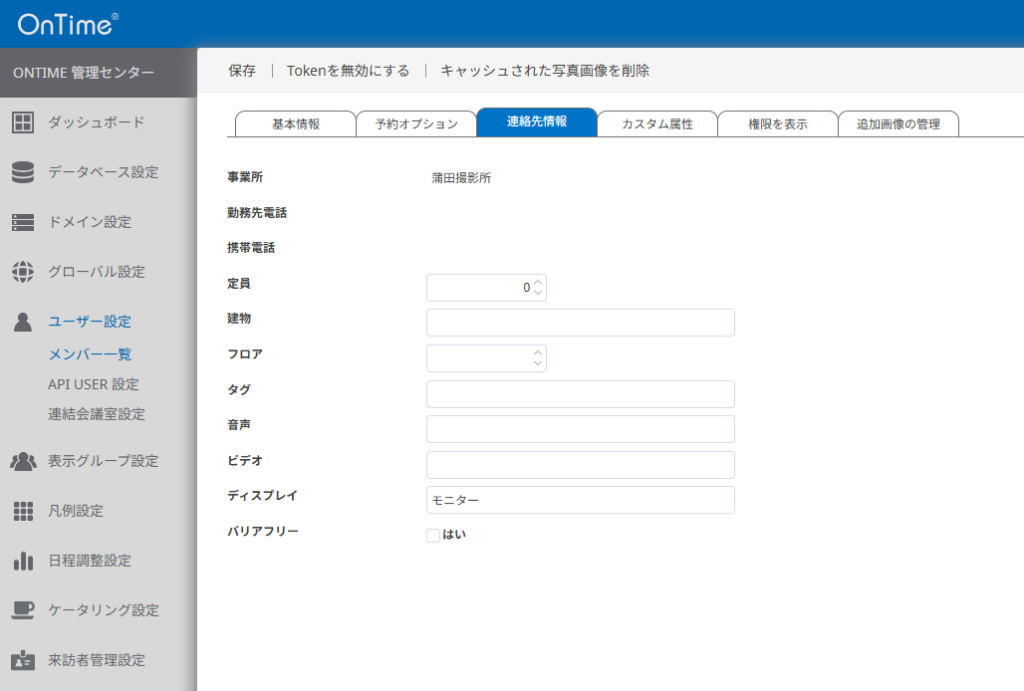Click the 保存 button in toolbar
The height and width of the screenshot is (691, 1024).
coord(242,71)
